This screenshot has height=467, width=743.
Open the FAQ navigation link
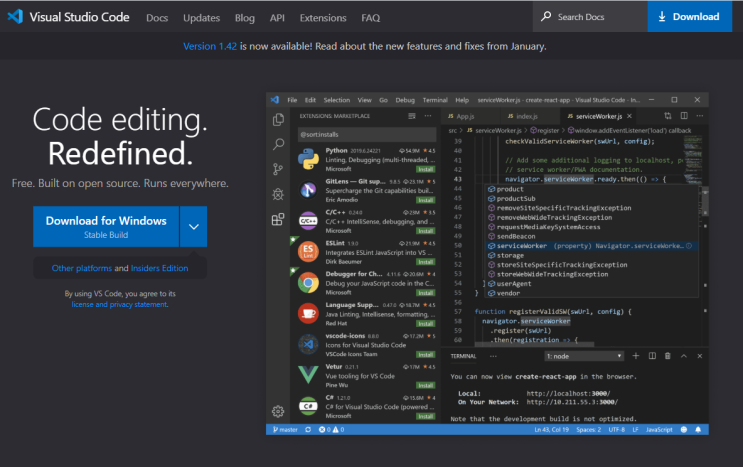[x=371, y=18]
